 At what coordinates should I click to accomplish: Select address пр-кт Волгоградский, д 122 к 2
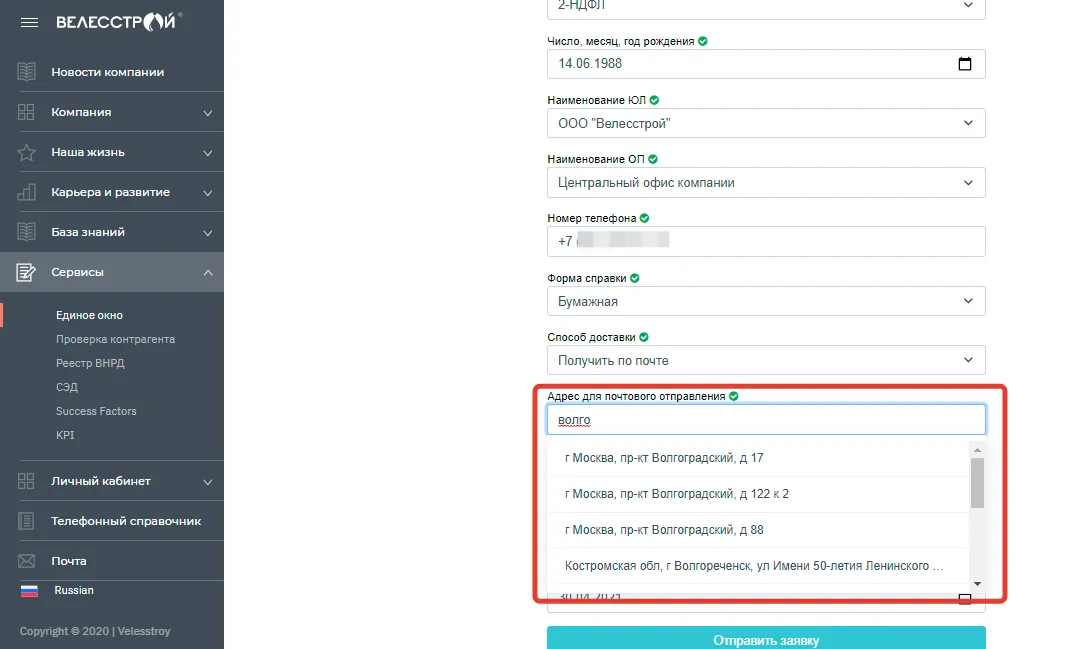676,494
